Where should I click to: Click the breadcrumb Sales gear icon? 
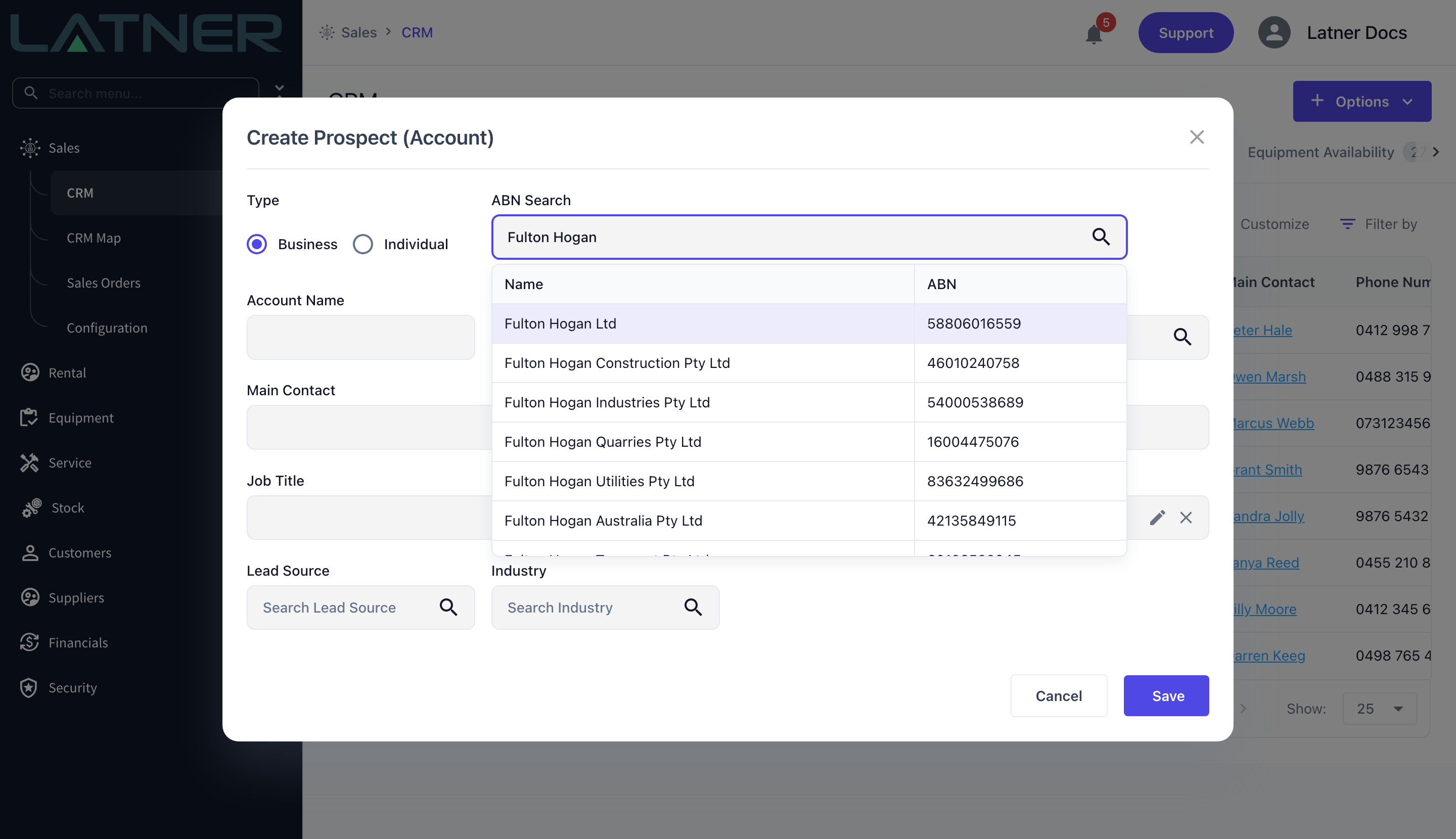(x=327, y=32)
